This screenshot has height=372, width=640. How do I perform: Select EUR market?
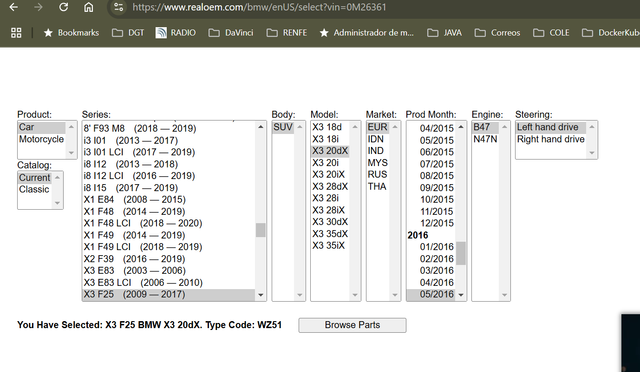click(378, 127)
